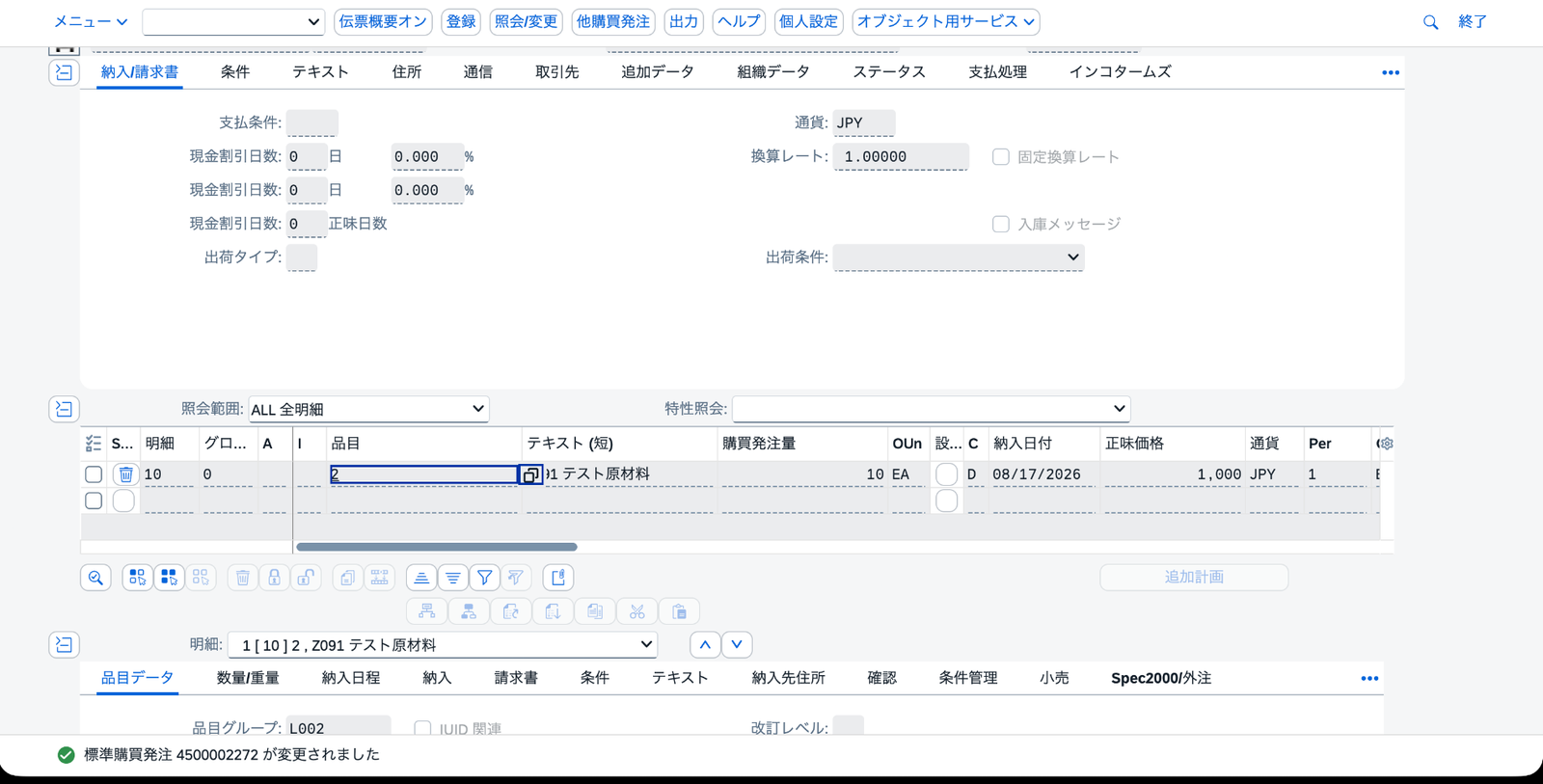The width and height of the screenshot is (1543, 784).
Task: Collapse the header section above 納入/請求書 tab
Action: (x=64, y=72)
